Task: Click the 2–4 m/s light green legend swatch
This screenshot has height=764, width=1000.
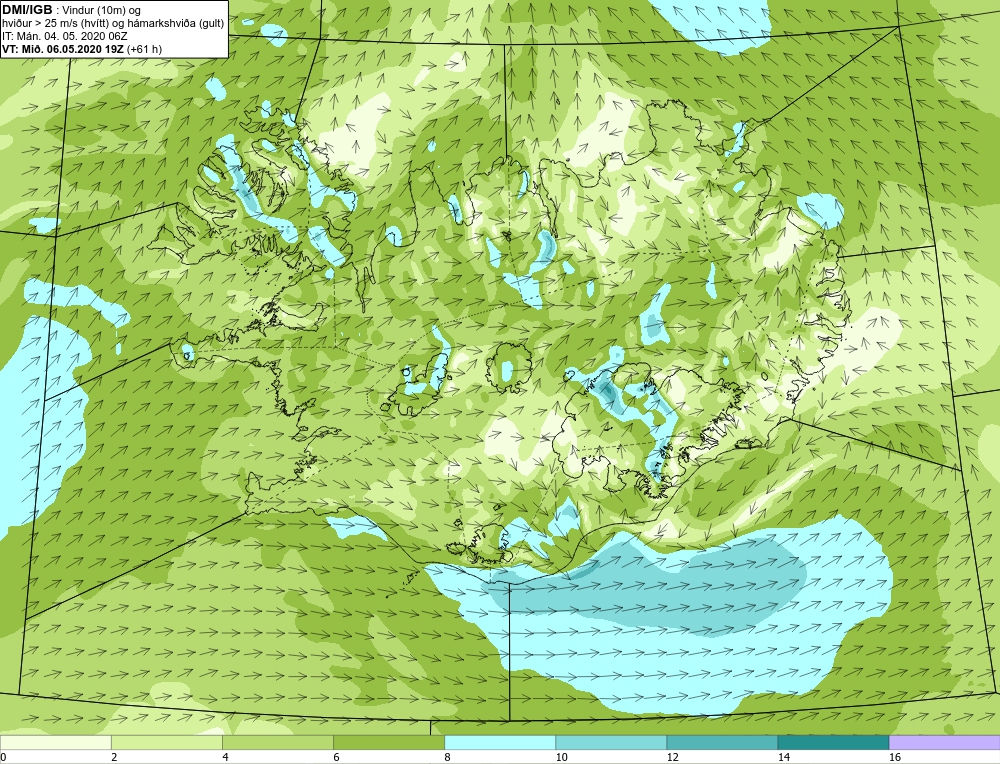Action: pos(166,742)
